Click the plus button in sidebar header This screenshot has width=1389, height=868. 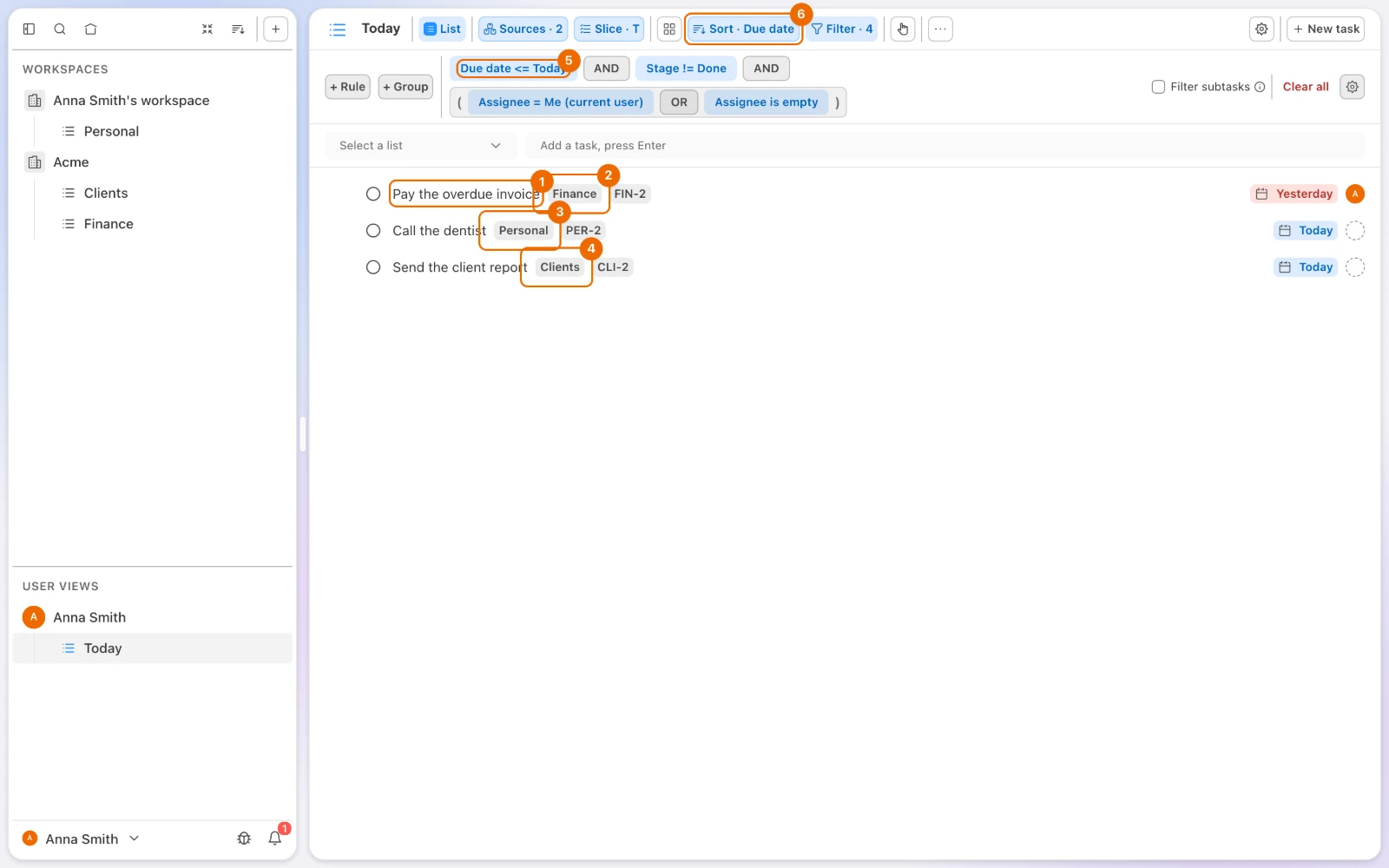275,29
